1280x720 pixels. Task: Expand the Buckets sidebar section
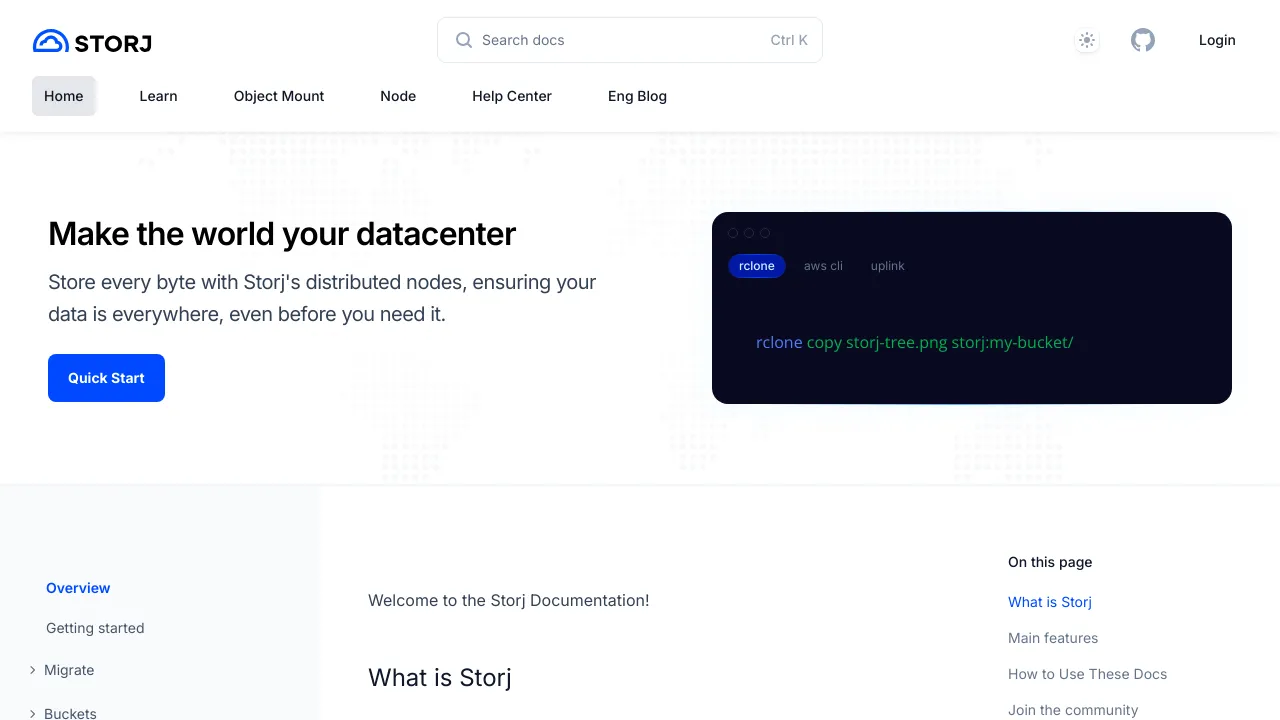click(63, 713)
